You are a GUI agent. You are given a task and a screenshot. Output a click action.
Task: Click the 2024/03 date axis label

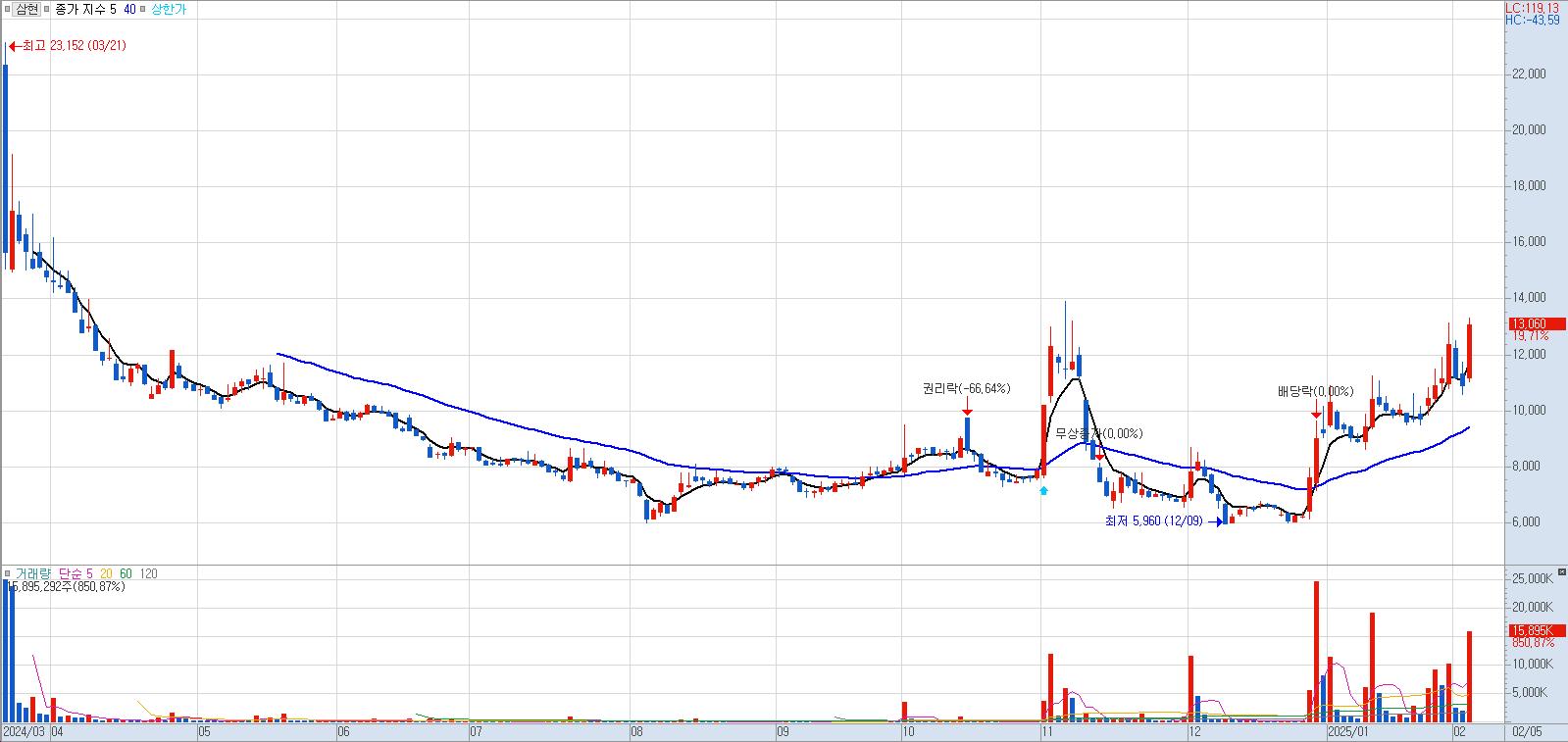click(x=24, y=731)
